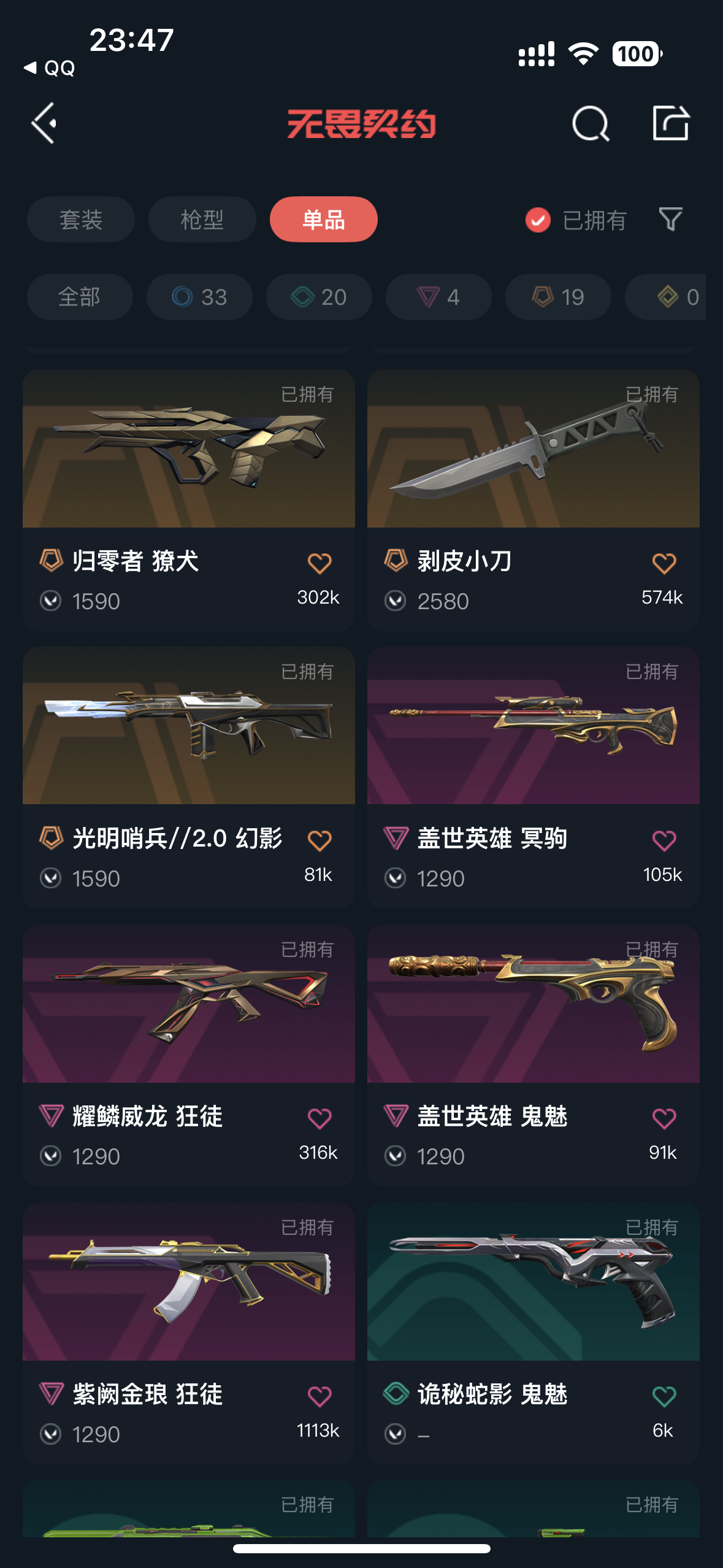Select the 单品 tab

324,219
